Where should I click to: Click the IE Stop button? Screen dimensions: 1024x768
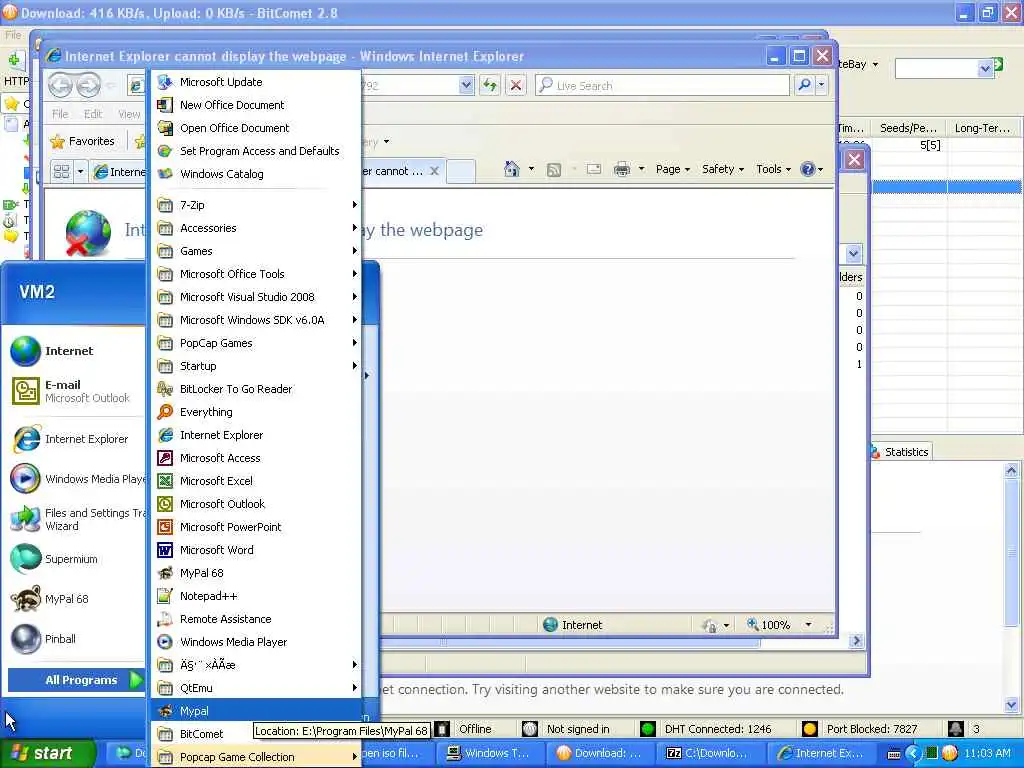pyautogui.click(x=515, y=85)
